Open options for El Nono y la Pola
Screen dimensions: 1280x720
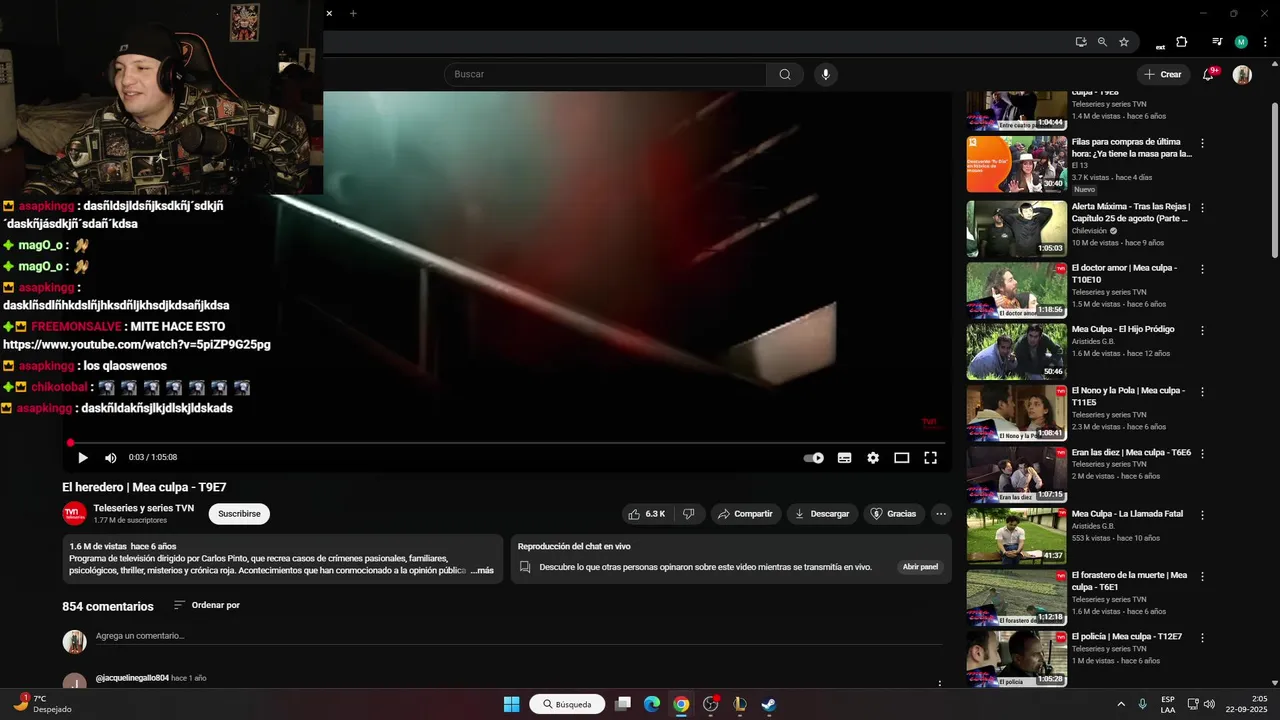[x=1202, y=392]
